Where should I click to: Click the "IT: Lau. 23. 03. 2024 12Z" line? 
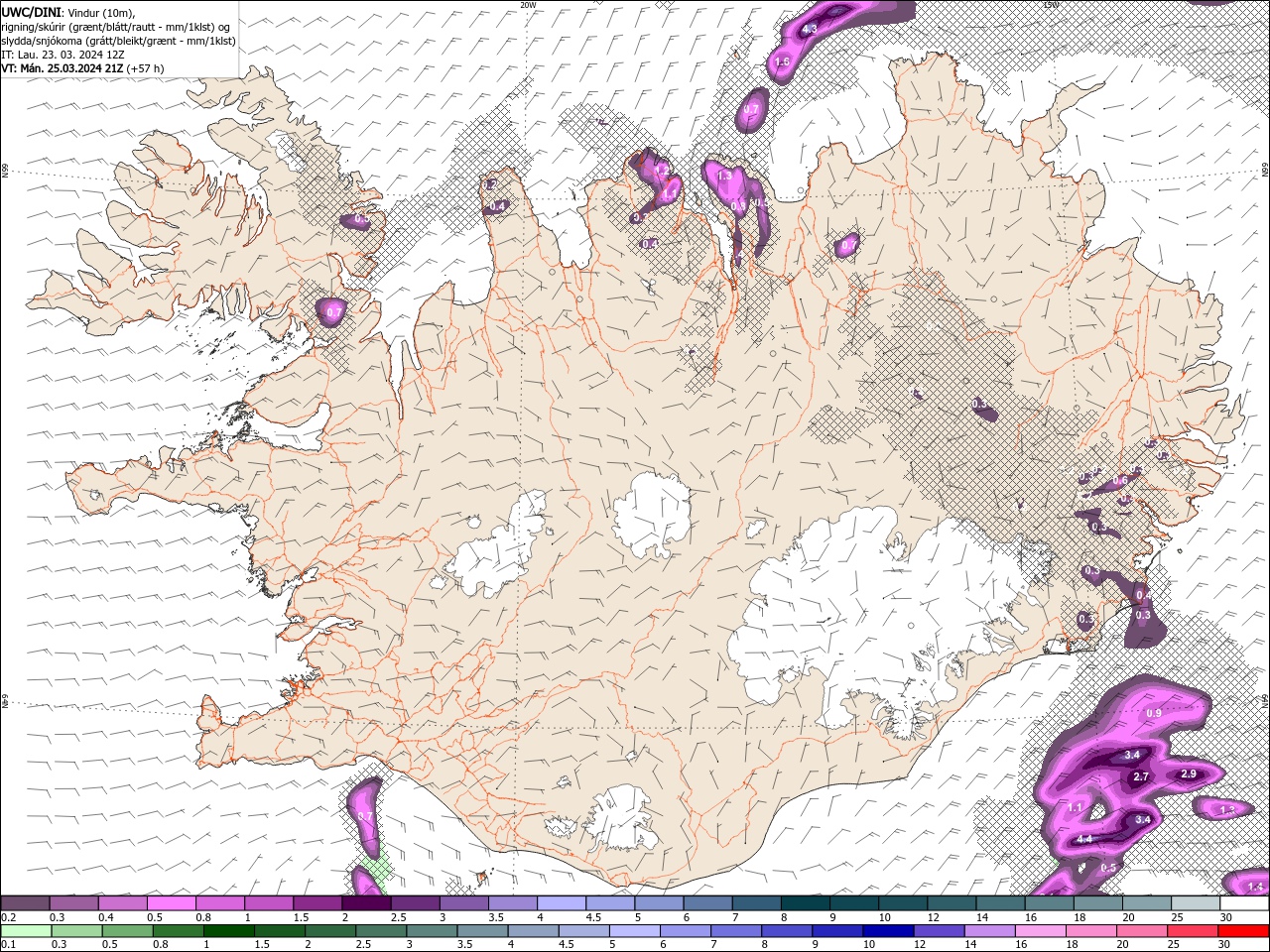tap(63, 55)
